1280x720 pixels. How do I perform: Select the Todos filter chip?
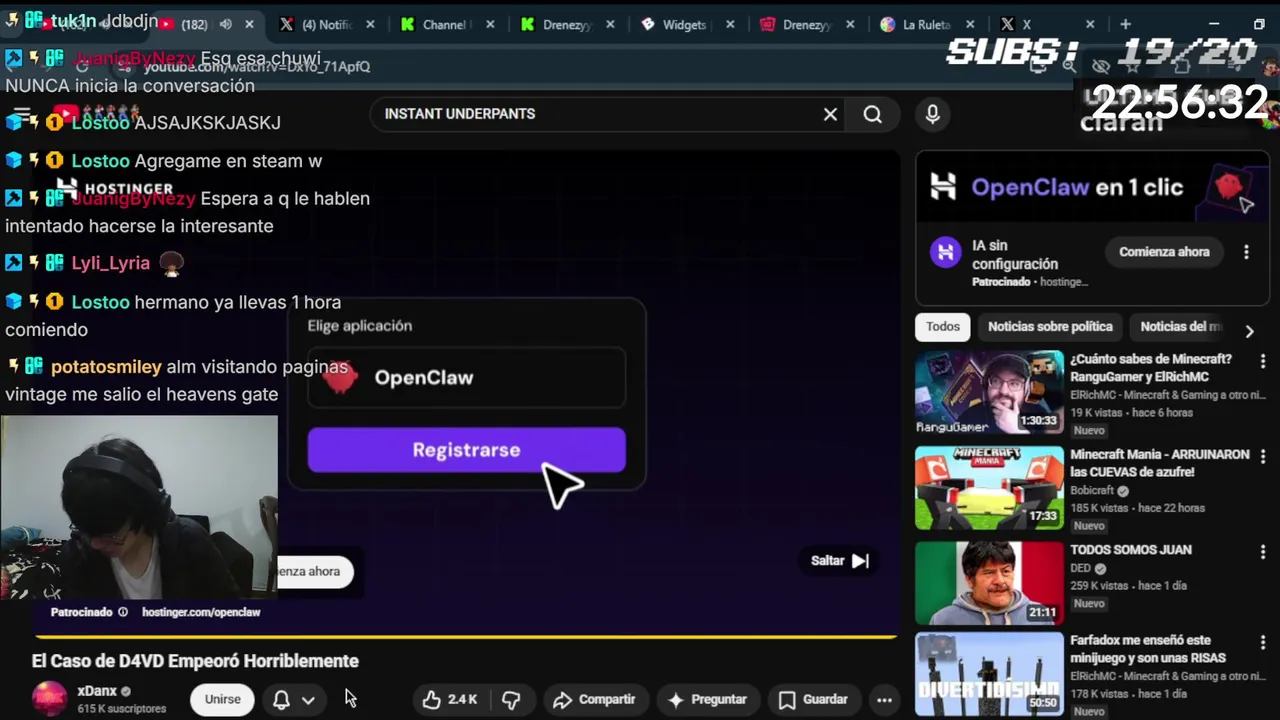[x=942, y=327]
